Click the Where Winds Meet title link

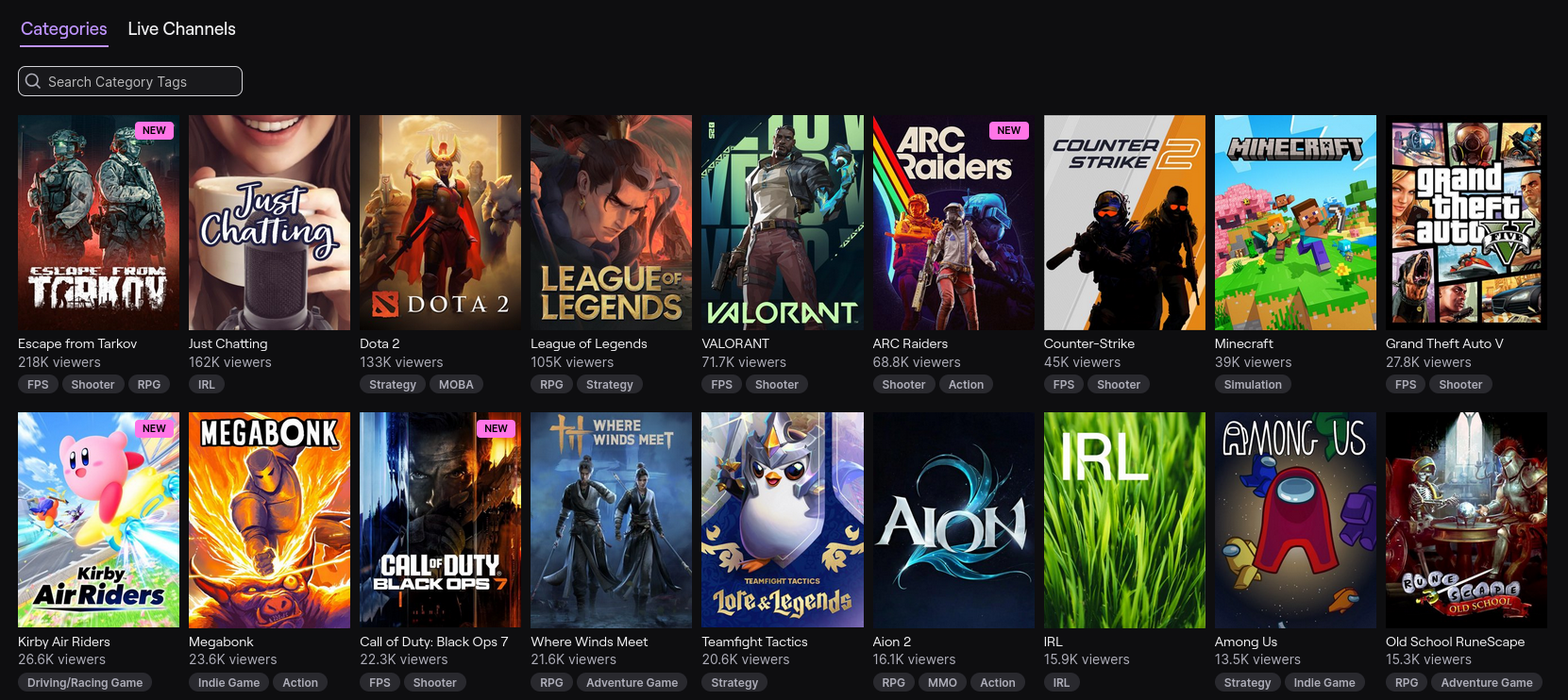pyautogui.click(x=589, y=642)
